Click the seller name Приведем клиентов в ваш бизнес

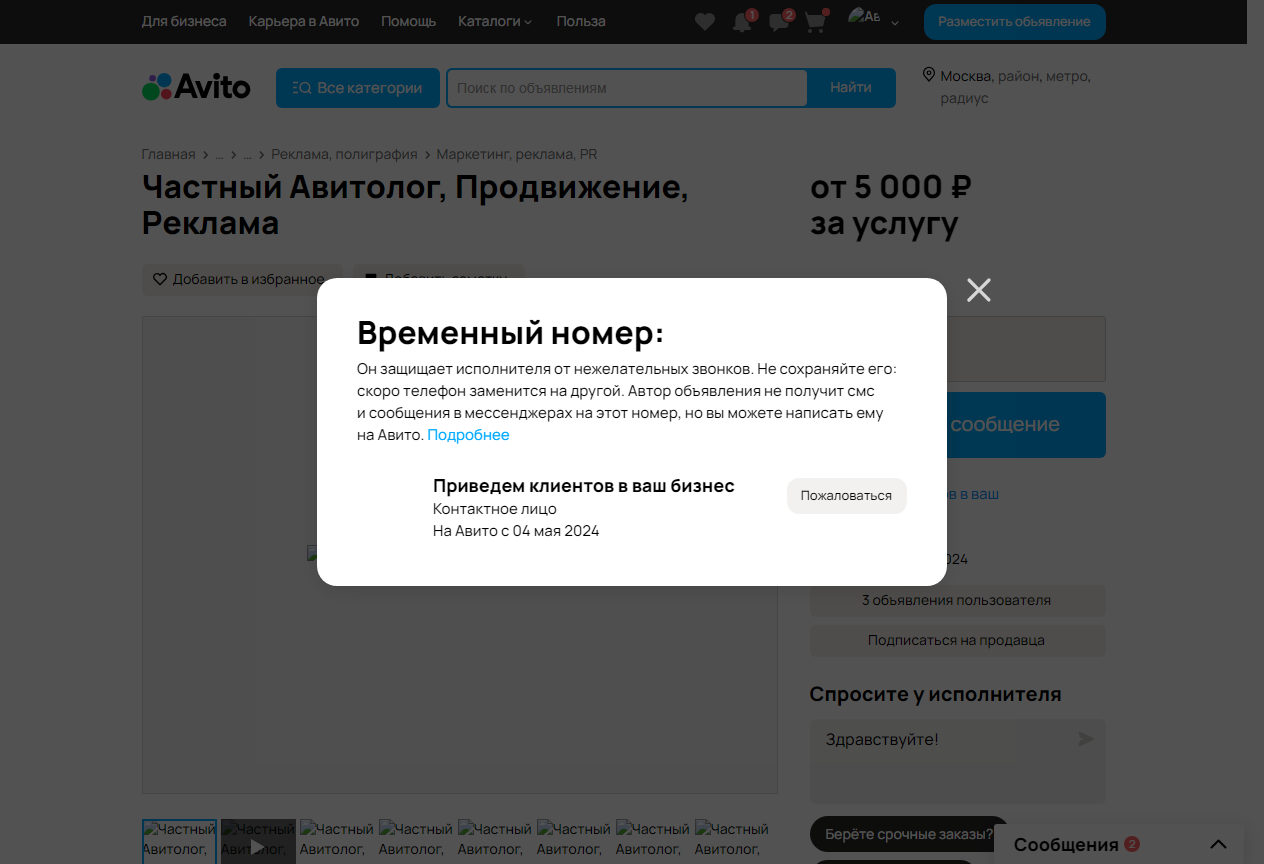pos(584,486)
